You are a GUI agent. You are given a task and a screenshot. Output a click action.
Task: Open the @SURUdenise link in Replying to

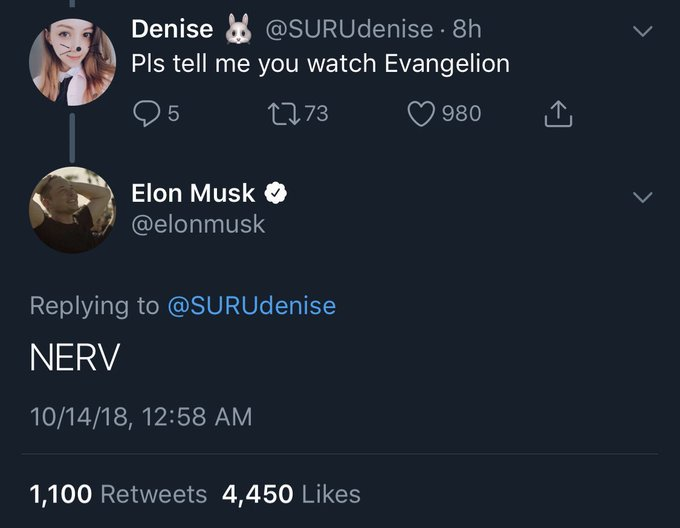coord(252,306)
